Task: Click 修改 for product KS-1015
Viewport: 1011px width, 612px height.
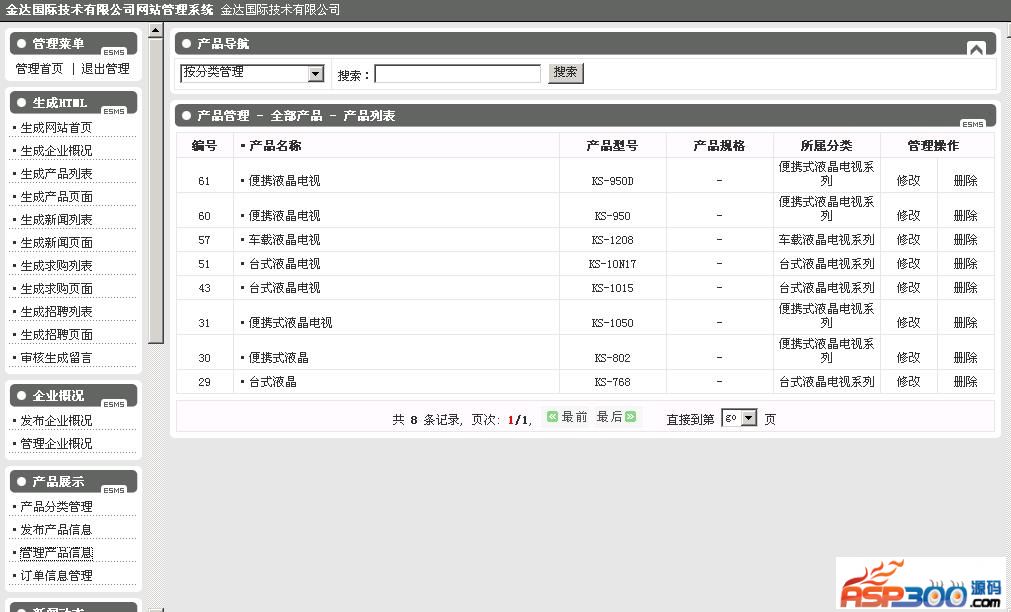Action: pyautogui.click(x=908, y=288)
